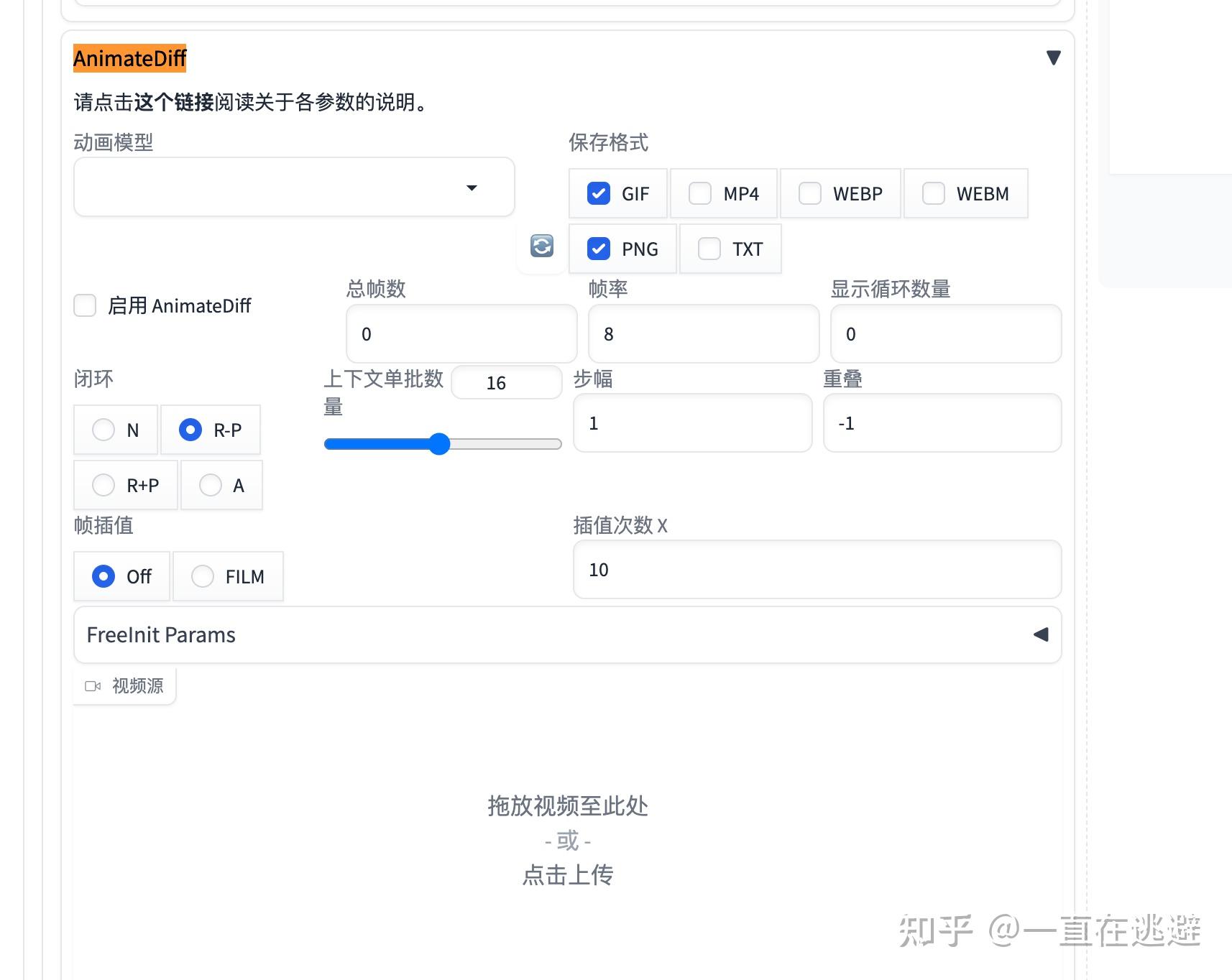The width and height of the screenshot is (1232, 980).
Task: Click the 步幅 input field
Action: [693, 423]
